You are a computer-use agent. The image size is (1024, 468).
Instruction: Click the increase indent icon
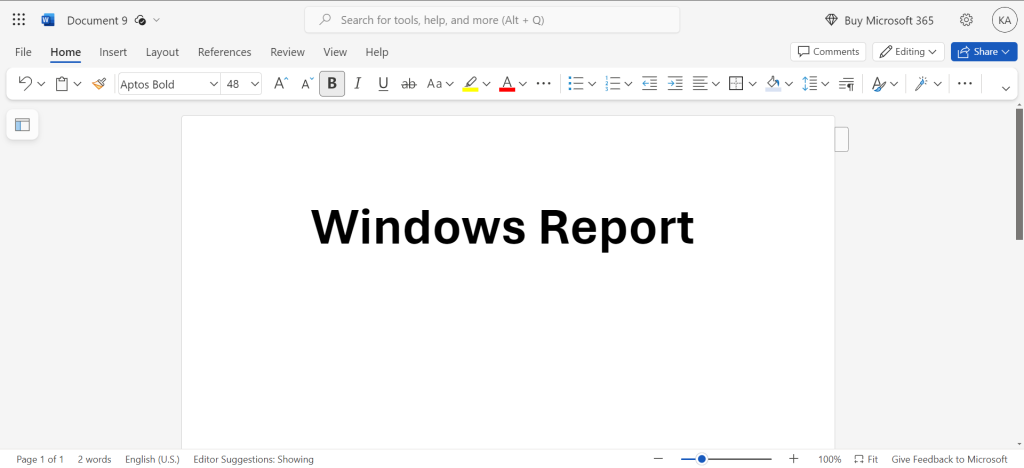click(x=675, y=84)
